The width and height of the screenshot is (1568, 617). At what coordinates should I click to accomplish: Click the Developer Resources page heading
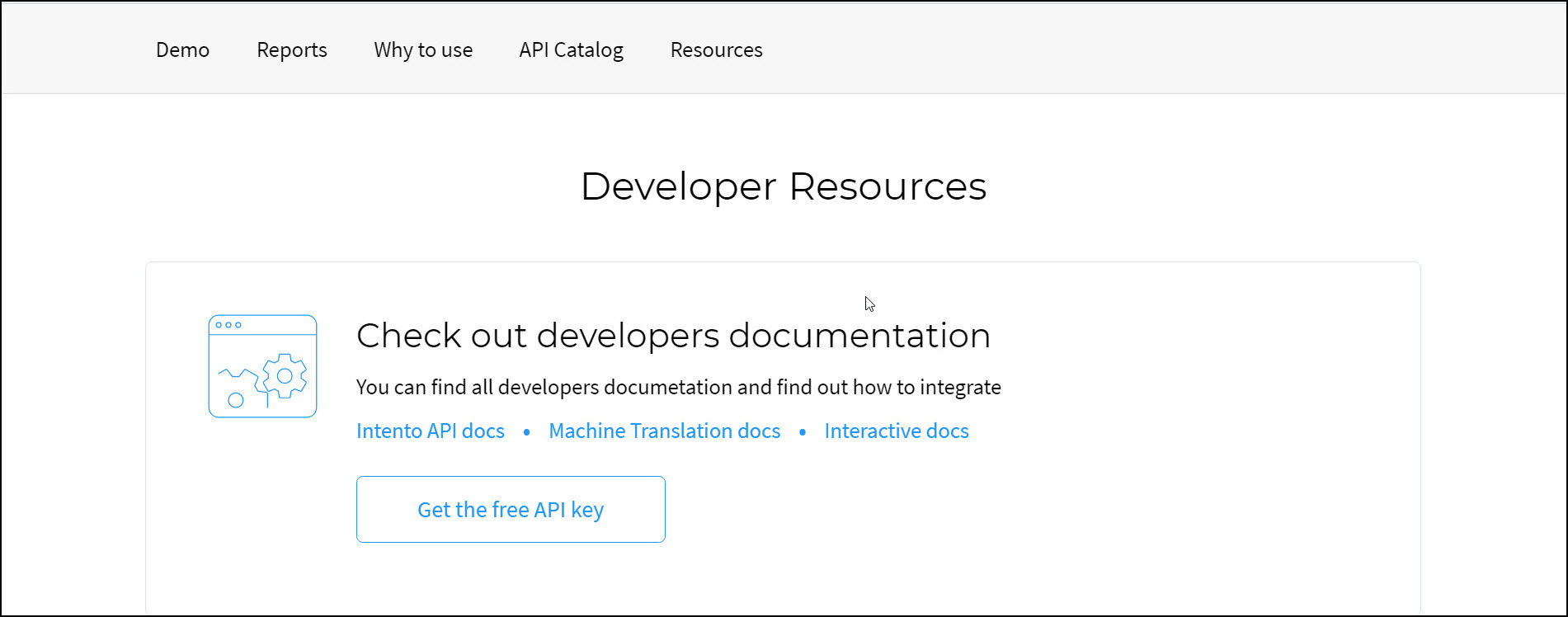[x=783, y=186]
